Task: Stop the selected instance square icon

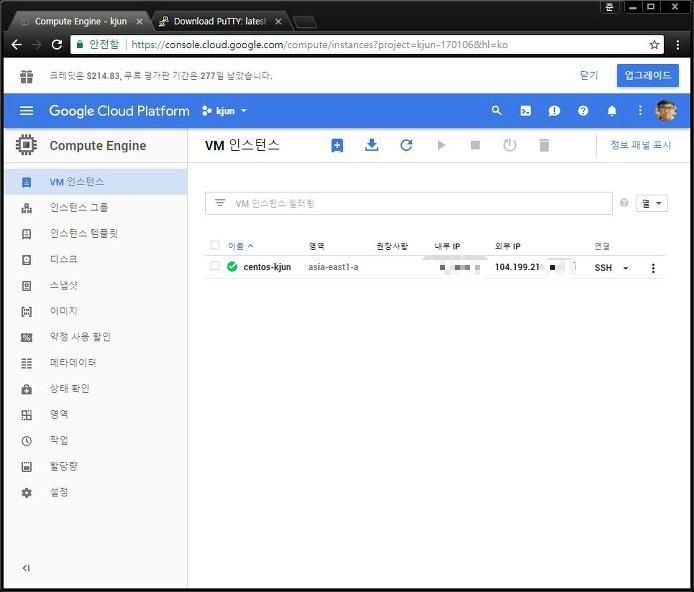Action: coord(475,145)
